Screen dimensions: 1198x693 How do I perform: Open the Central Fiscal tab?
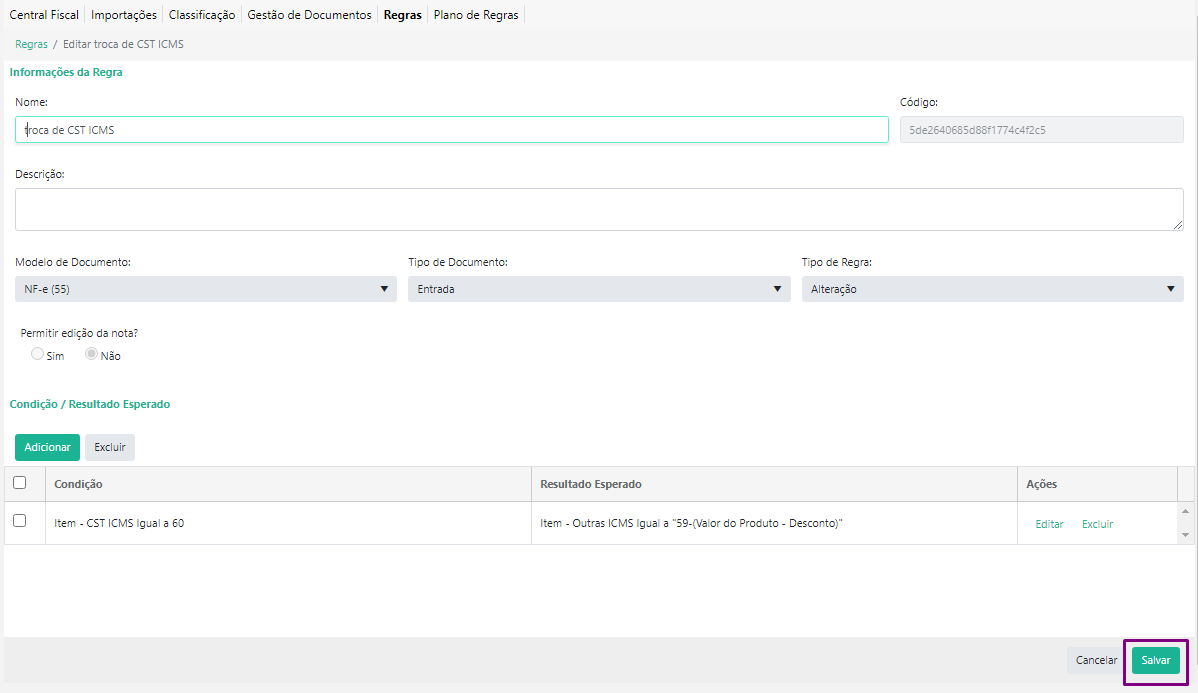44,15
